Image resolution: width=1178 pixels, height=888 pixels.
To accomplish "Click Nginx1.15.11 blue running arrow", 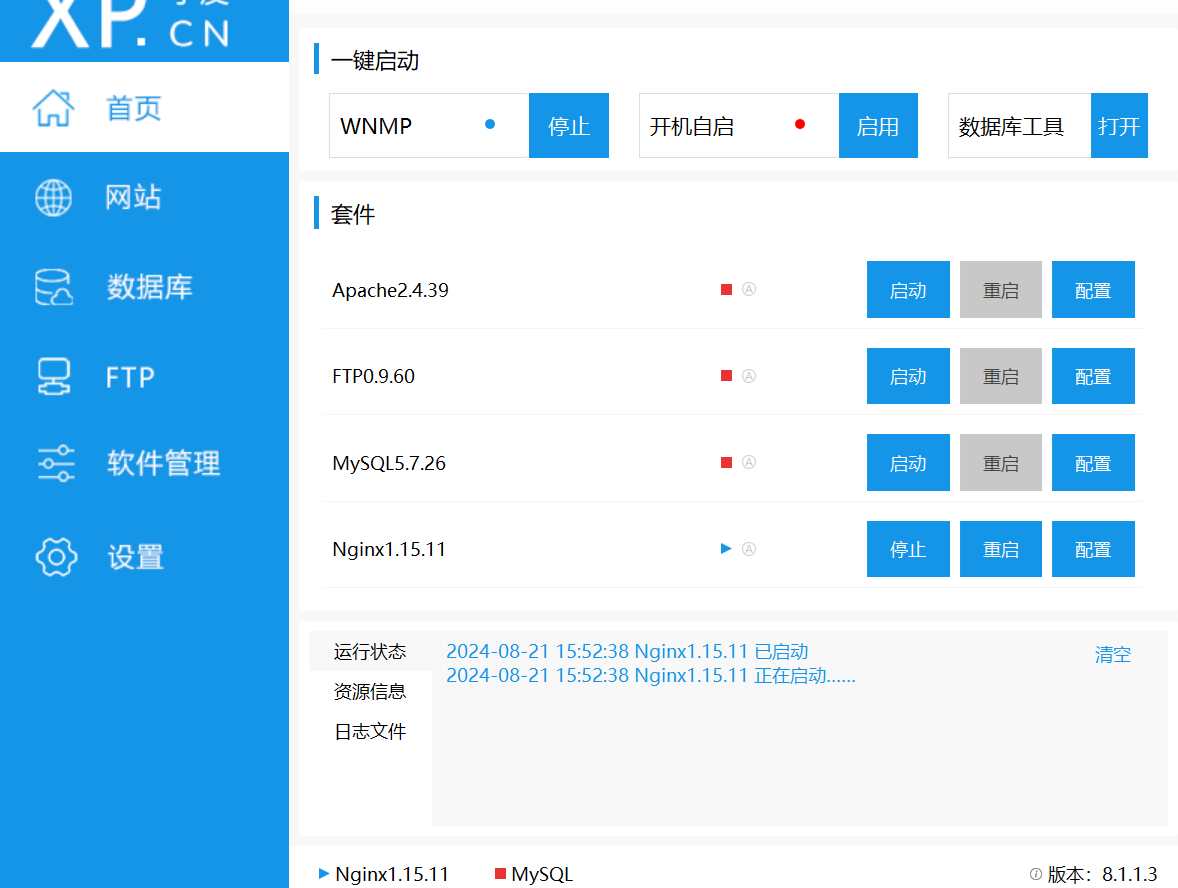I will pyautogui.click(x=726, y=548).
